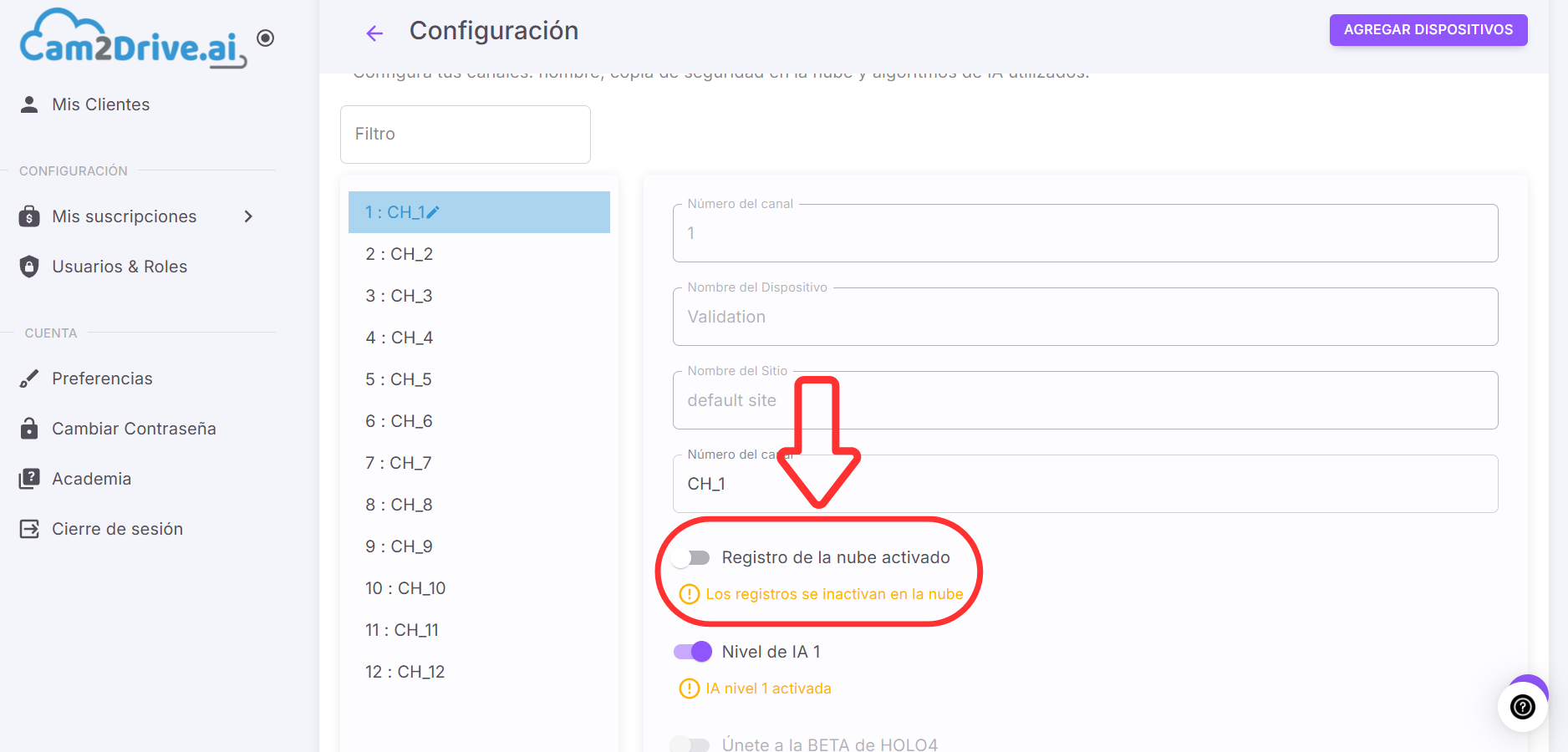Open the help question mark bubble
The width and height of the screenshot is (1568, 752).
(1522, 707)
